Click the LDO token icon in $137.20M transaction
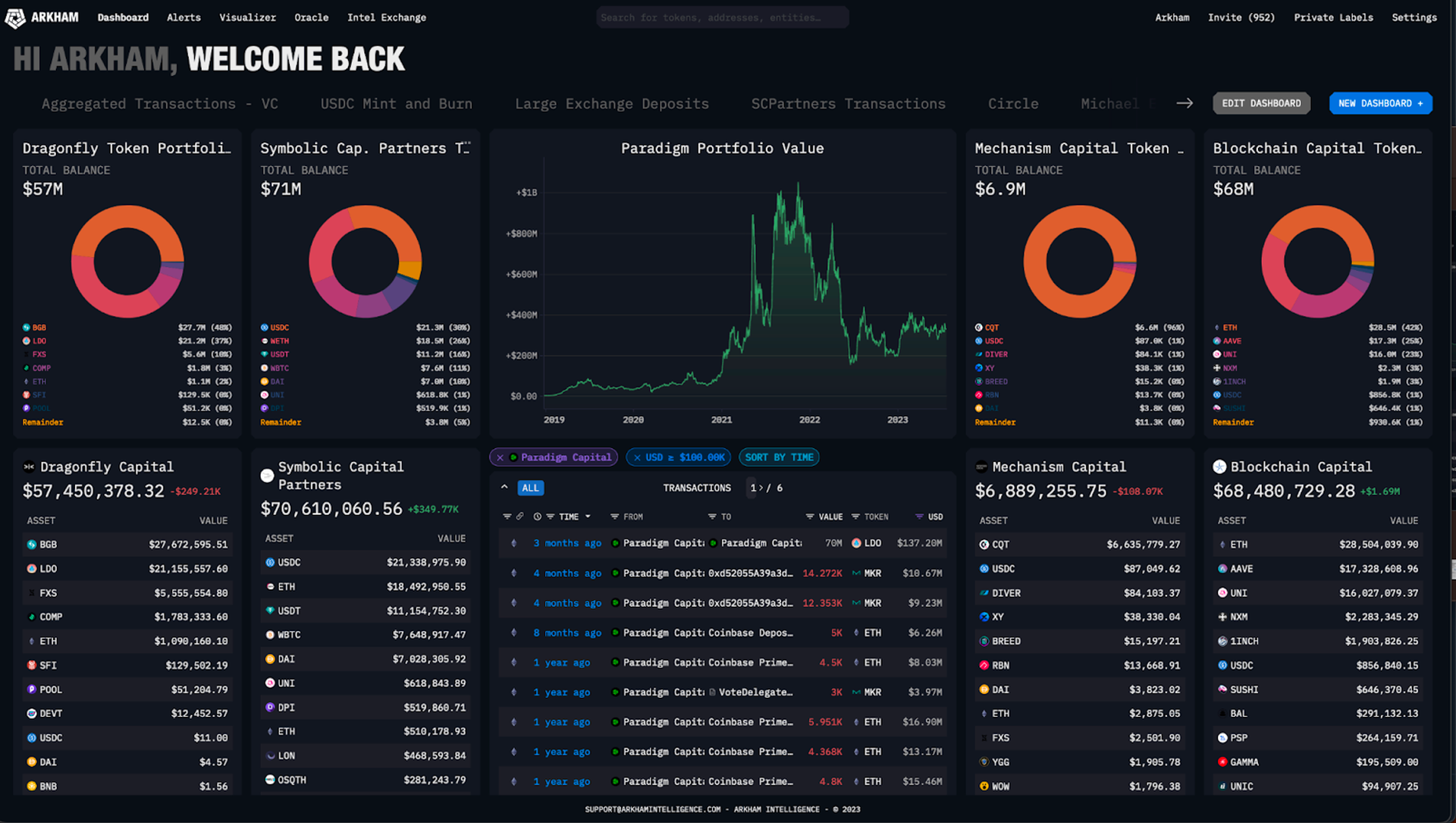This screenshot has width=1456, height=823. tap(856, 543)
